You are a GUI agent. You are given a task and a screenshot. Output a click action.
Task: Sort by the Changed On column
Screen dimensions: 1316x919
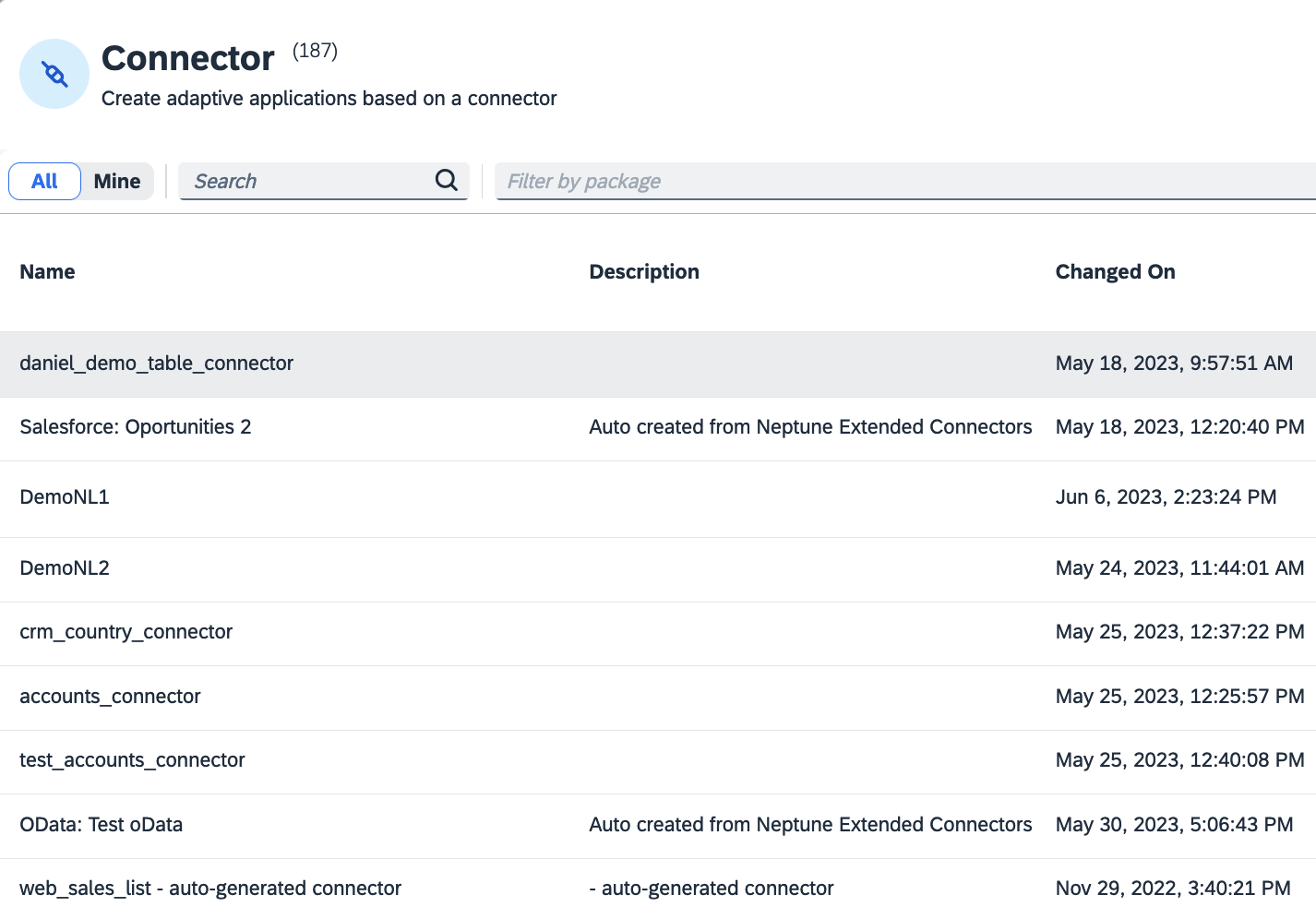click(x=1116, y=271)
